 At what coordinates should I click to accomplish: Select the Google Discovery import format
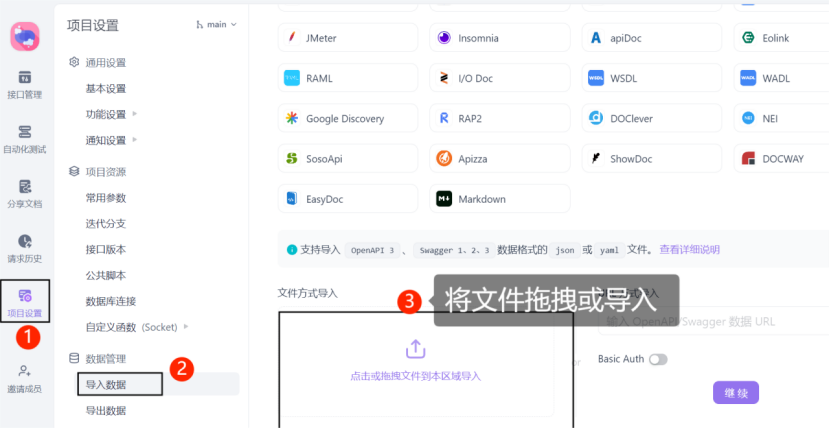pos(348,118)
